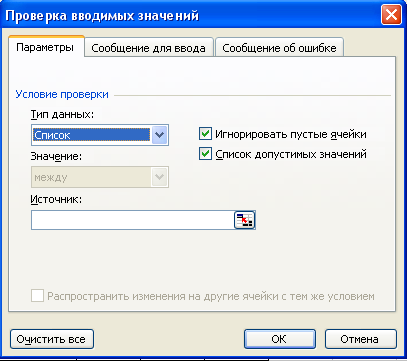Click the range selector icon in Источник field
The image size is (407, 361).
point(244,220)
